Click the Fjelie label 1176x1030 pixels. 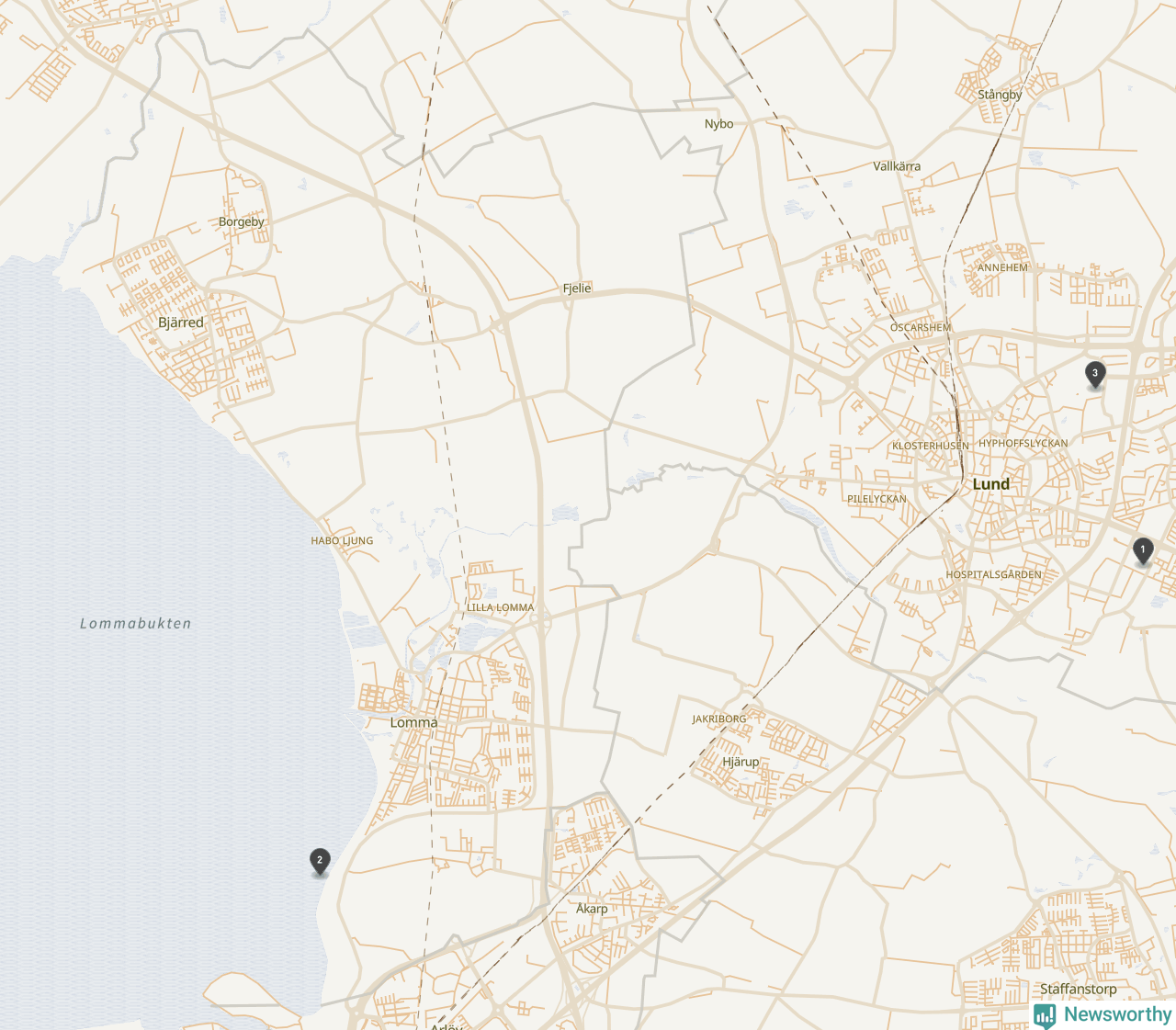click(577, 289)
